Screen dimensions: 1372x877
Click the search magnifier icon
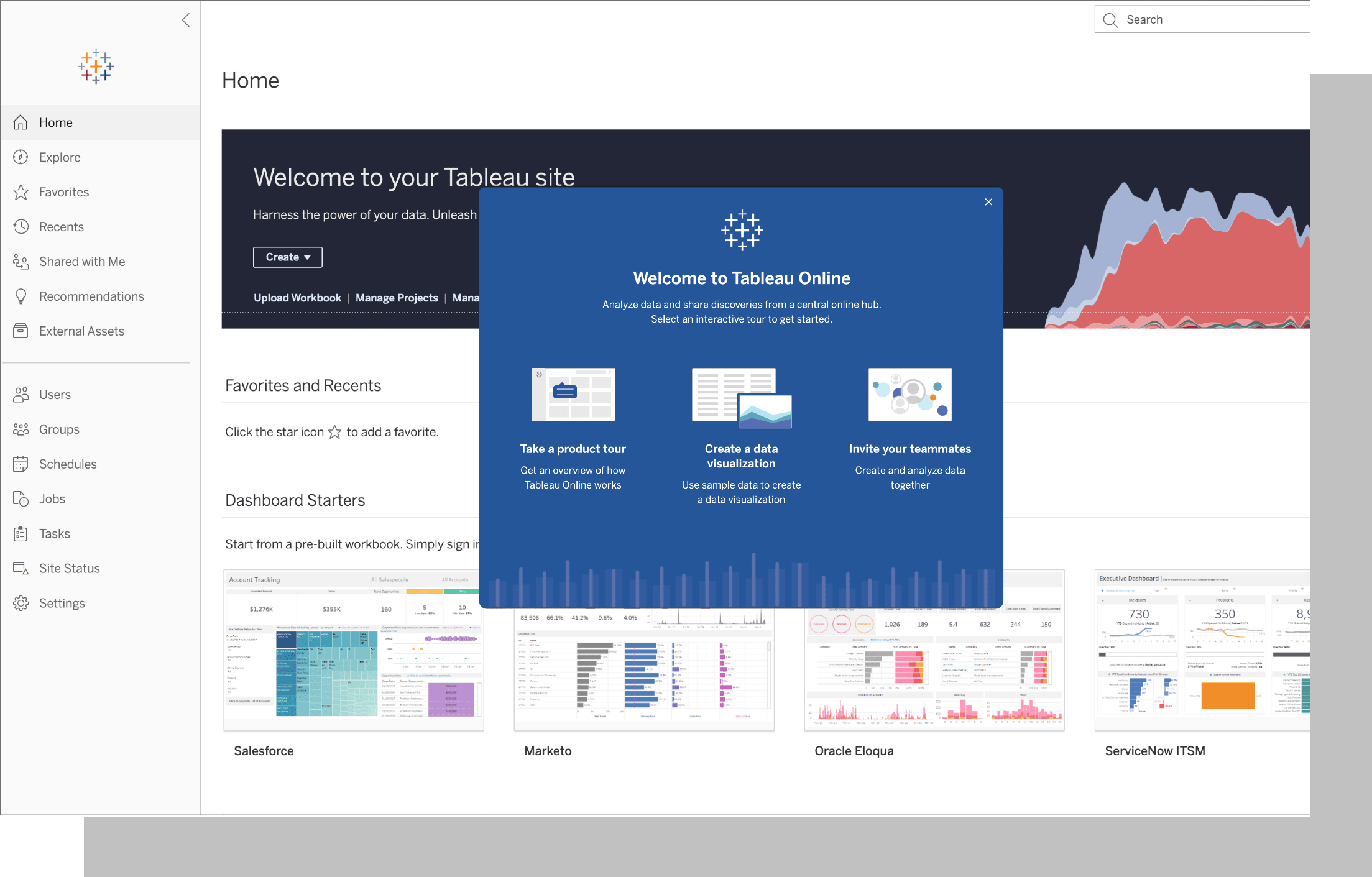[x=1110, y=20]
